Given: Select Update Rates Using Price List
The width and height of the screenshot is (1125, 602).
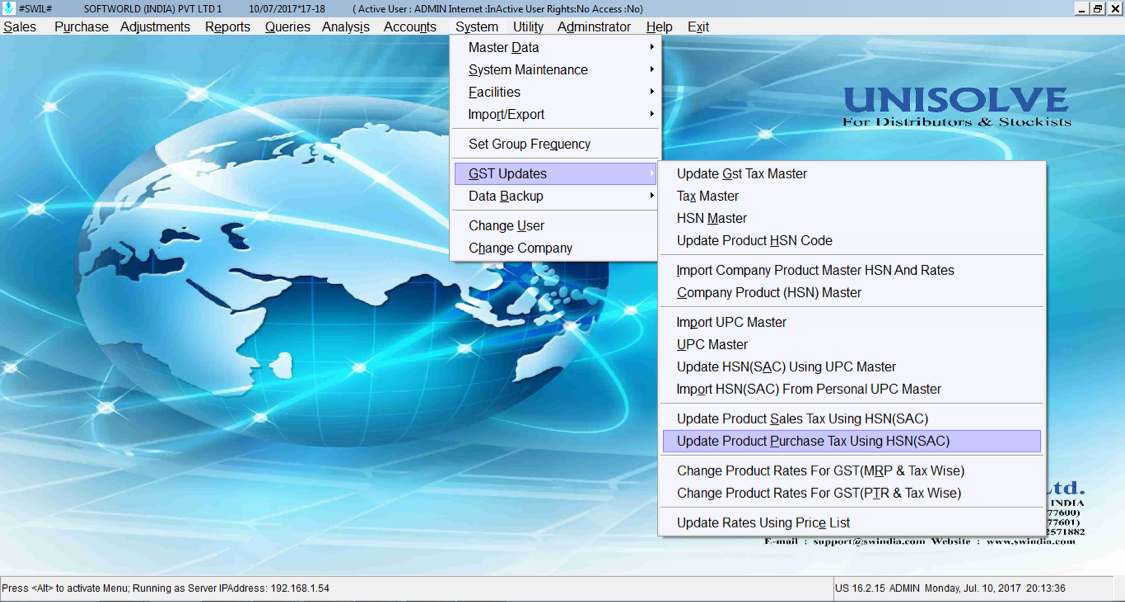Looking at the screenshot, I should (852, 522).
